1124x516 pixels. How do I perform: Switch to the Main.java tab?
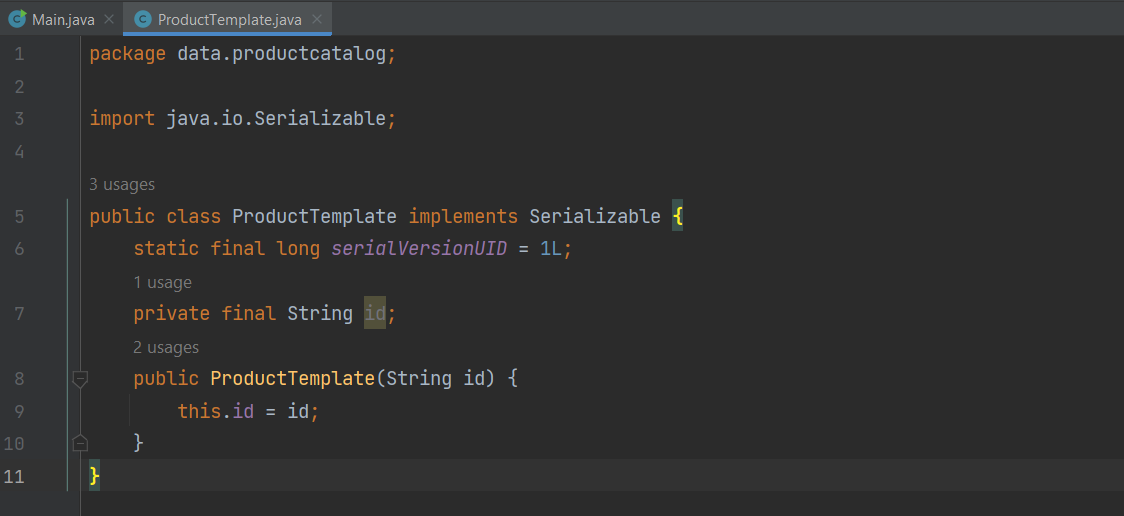click(x=62, y=19)
